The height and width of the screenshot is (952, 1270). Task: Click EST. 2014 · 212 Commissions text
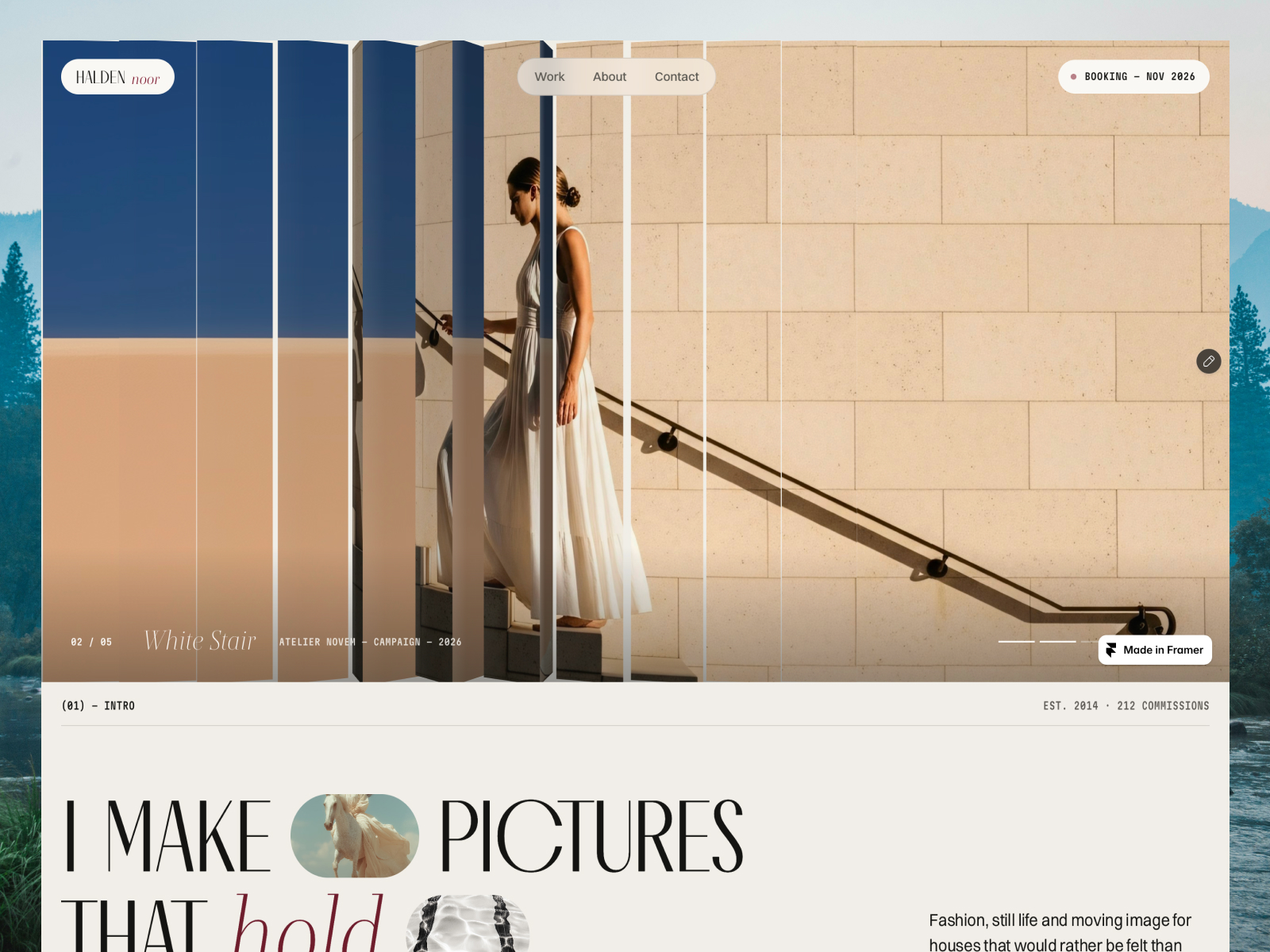click(1126, 705)
